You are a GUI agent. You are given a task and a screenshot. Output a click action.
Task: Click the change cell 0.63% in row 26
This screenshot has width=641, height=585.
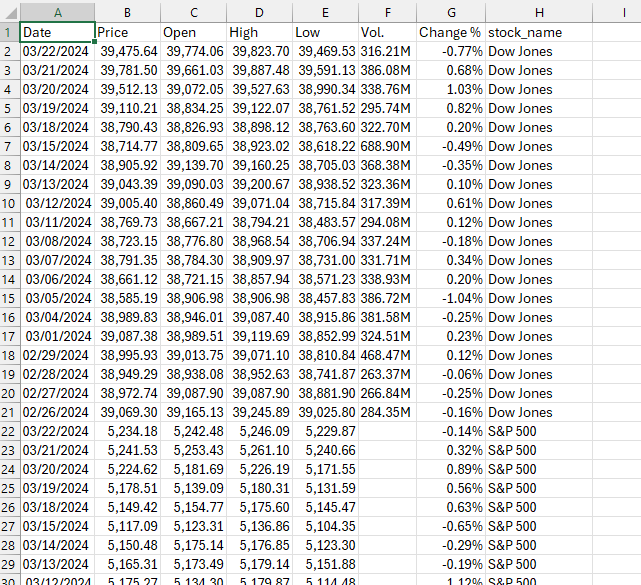451,507
